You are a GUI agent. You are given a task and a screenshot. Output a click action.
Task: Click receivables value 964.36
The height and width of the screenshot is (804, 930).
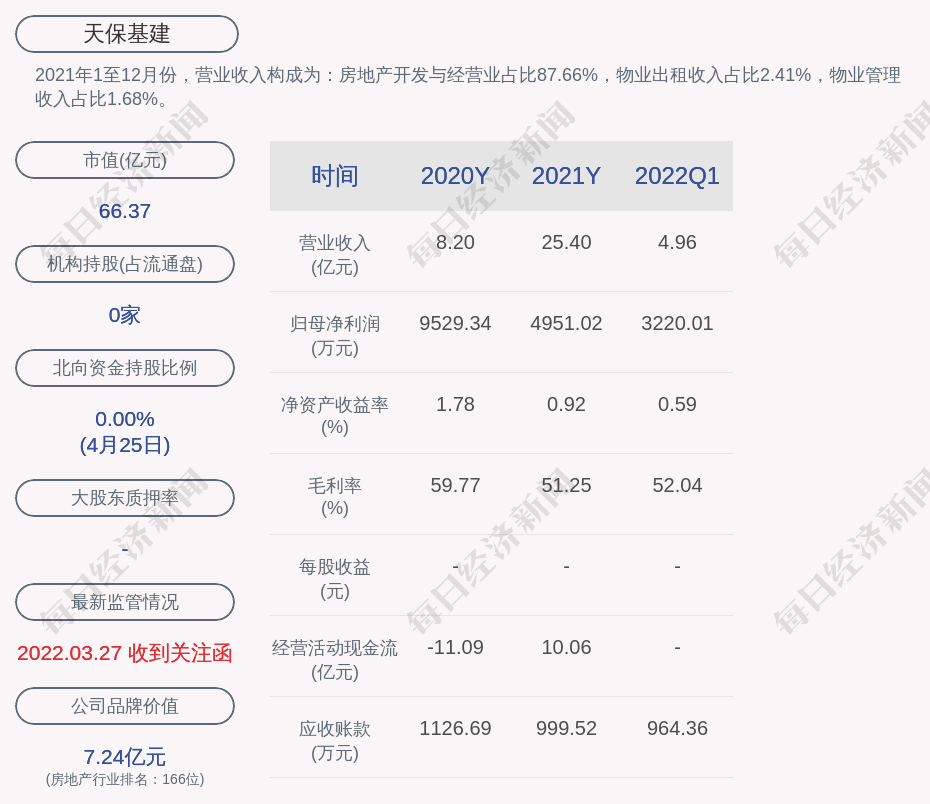coord(677,728)
